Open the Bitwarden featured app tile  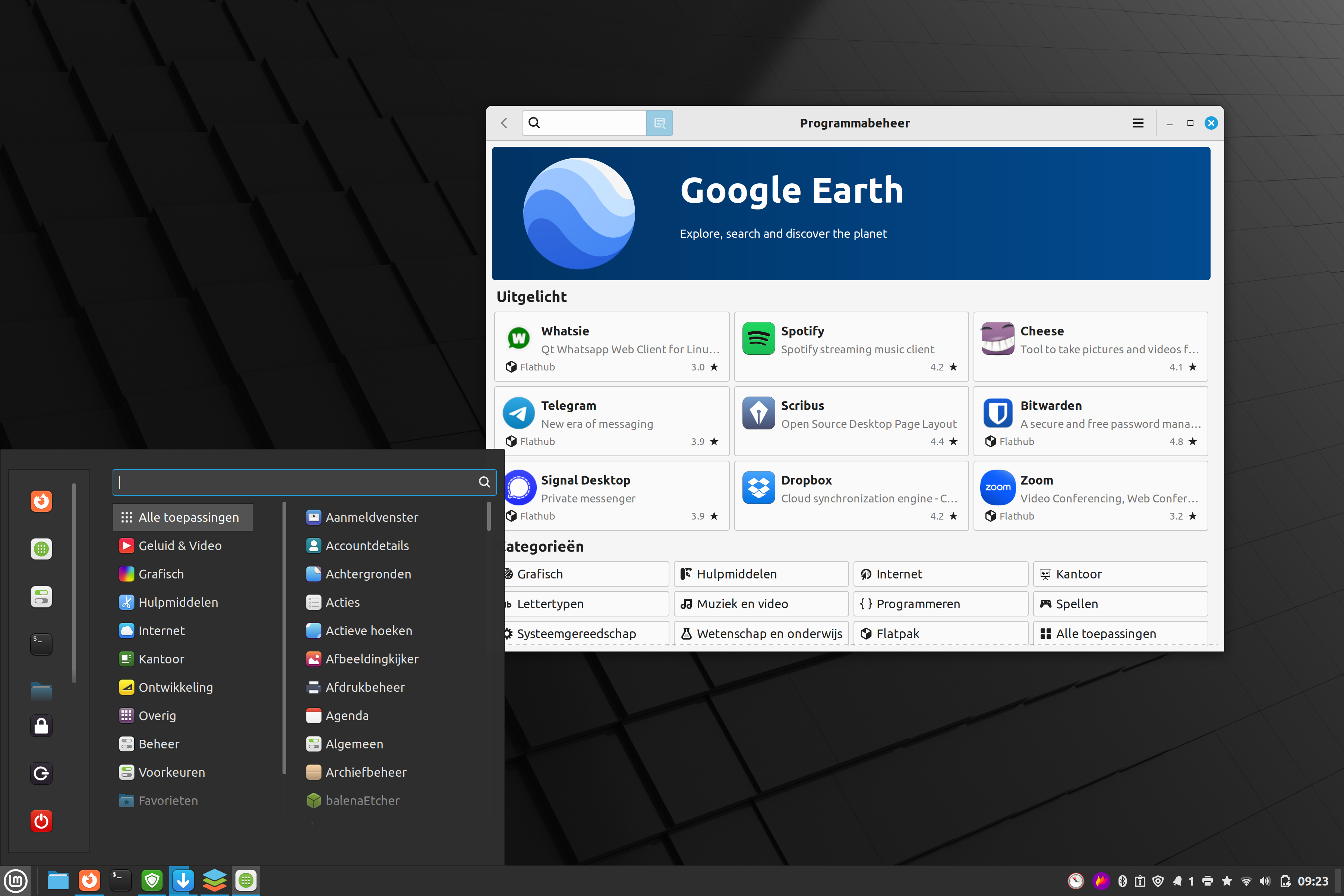coord(1090,421)
